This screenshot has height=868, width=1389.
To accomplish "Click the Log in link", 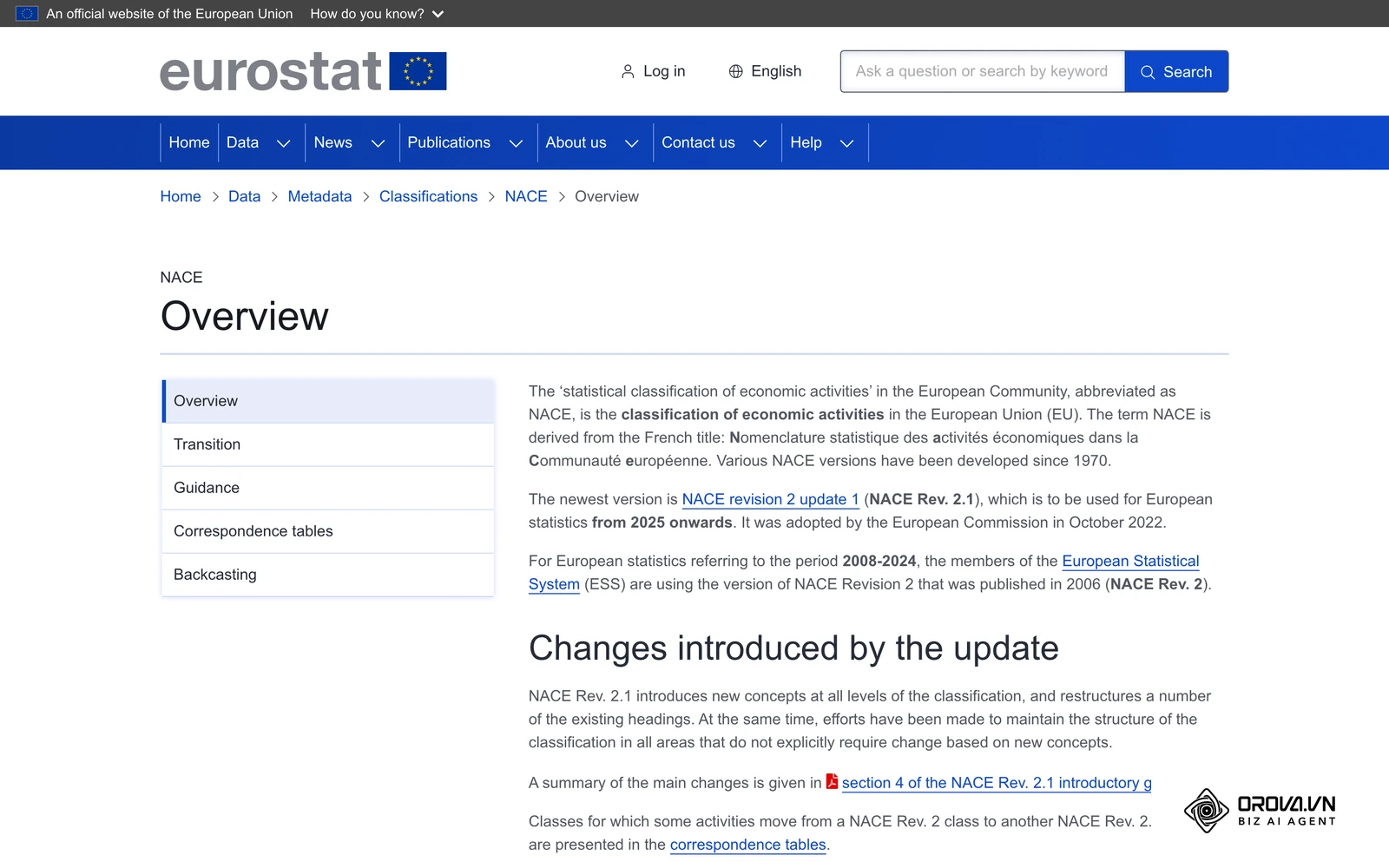I will (653, 72).
